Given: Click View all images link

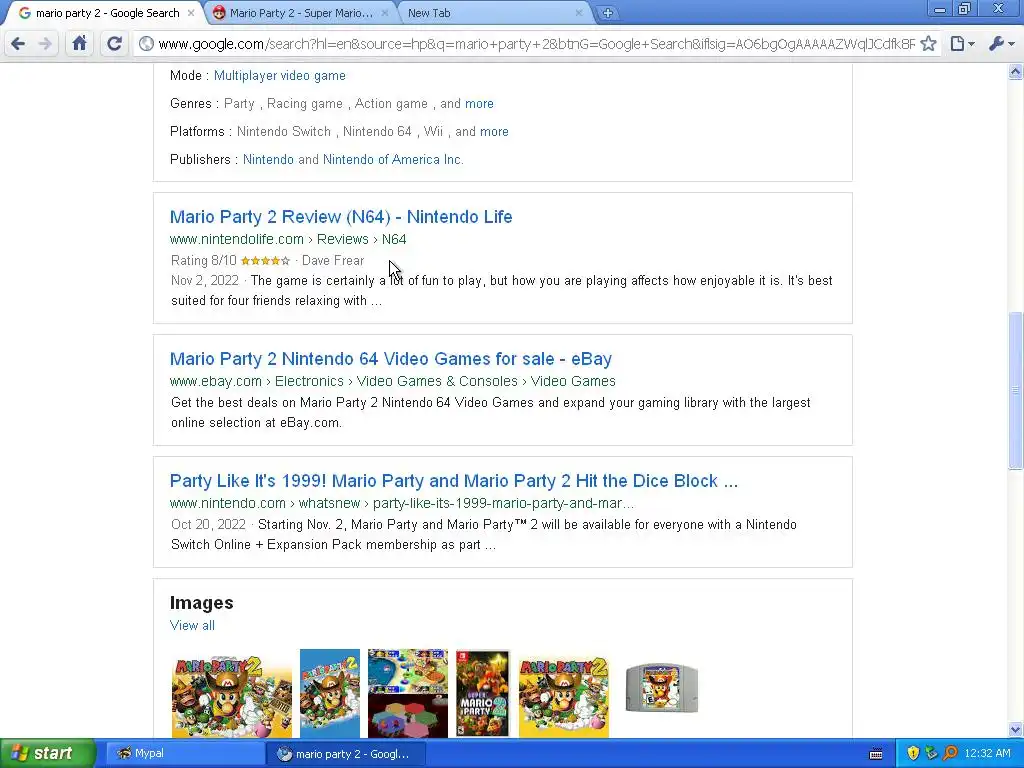Looking at the screenshot, I should pyautogui.click(x=192, y=626).
